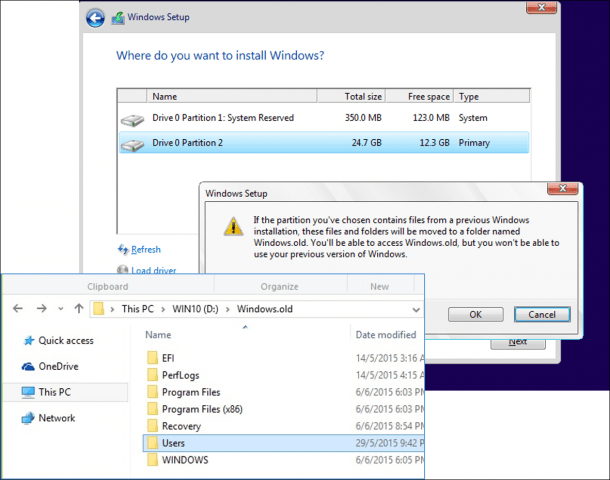Click the Name header in partition list

pyautogui.click(x=231, y=96)
